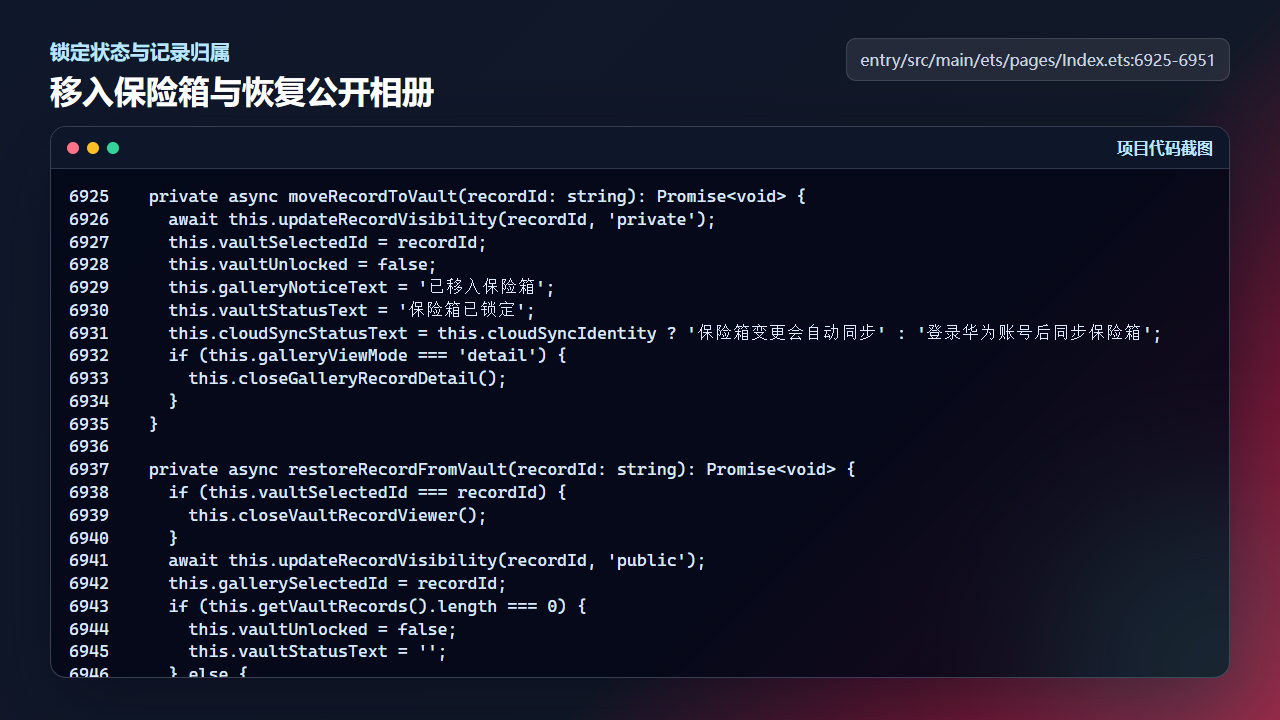Click the file path badge Index.ets:6925-6951
1280x720 pixels.
(x=1037, y=60)
